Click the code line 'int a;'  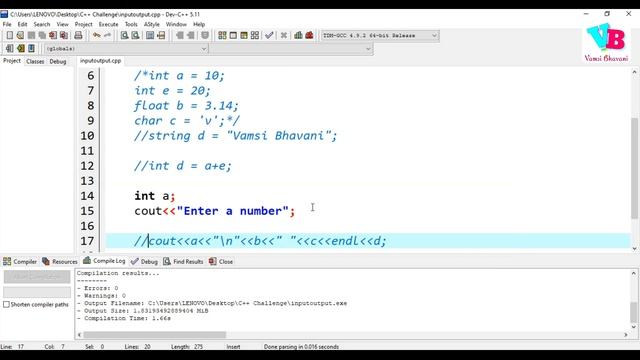click(x=155, y=196)
